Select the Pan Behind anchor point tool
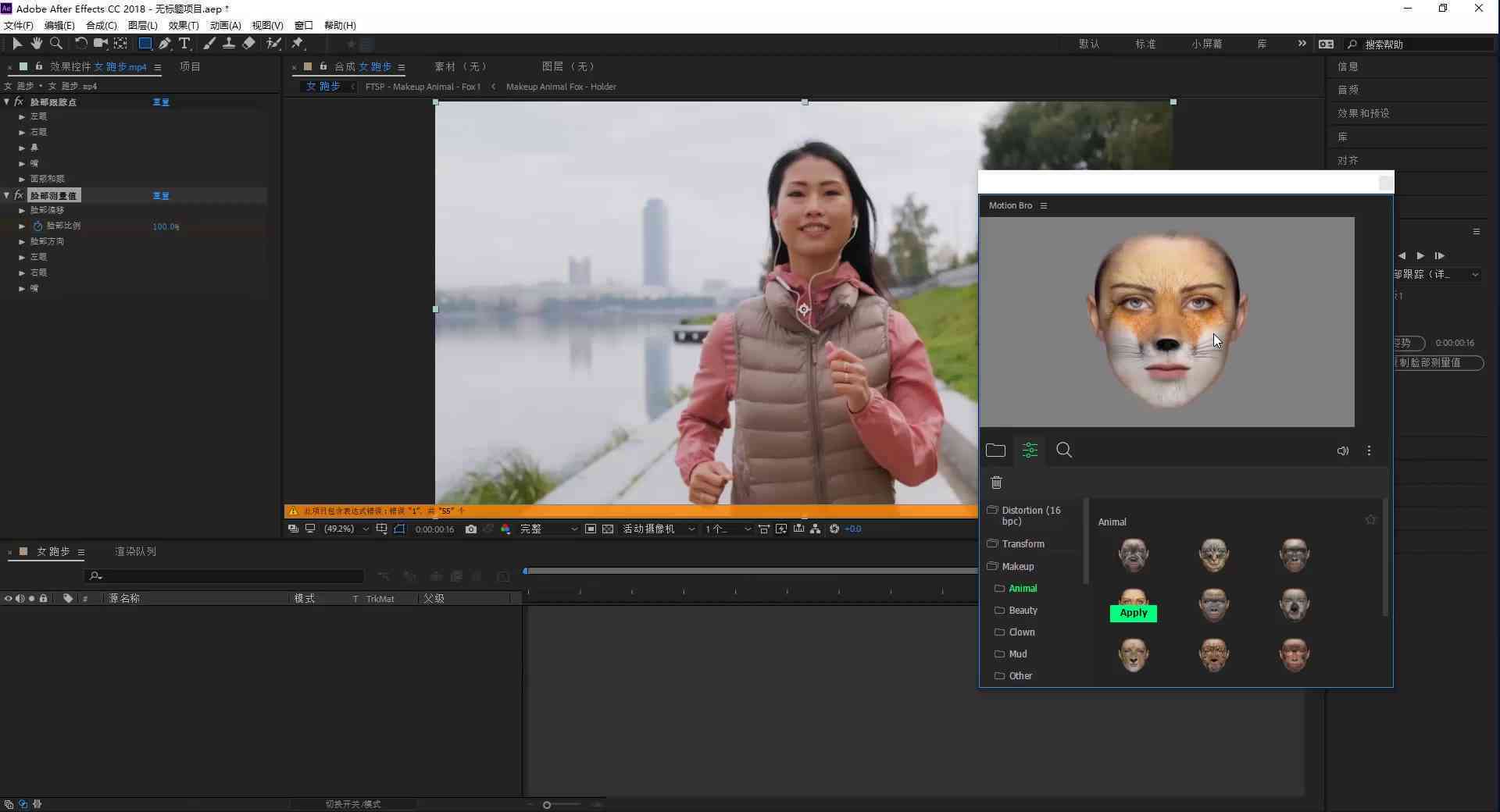Viewport: 1500px width, 812px height. [x=120, y=44]
